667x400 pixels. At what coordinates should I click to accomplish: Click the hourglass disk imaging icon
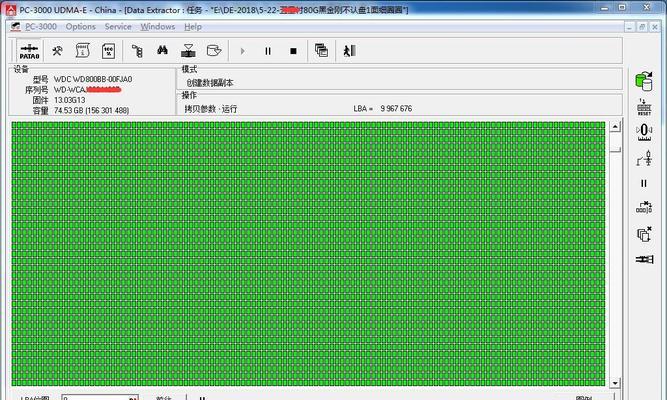188,51
